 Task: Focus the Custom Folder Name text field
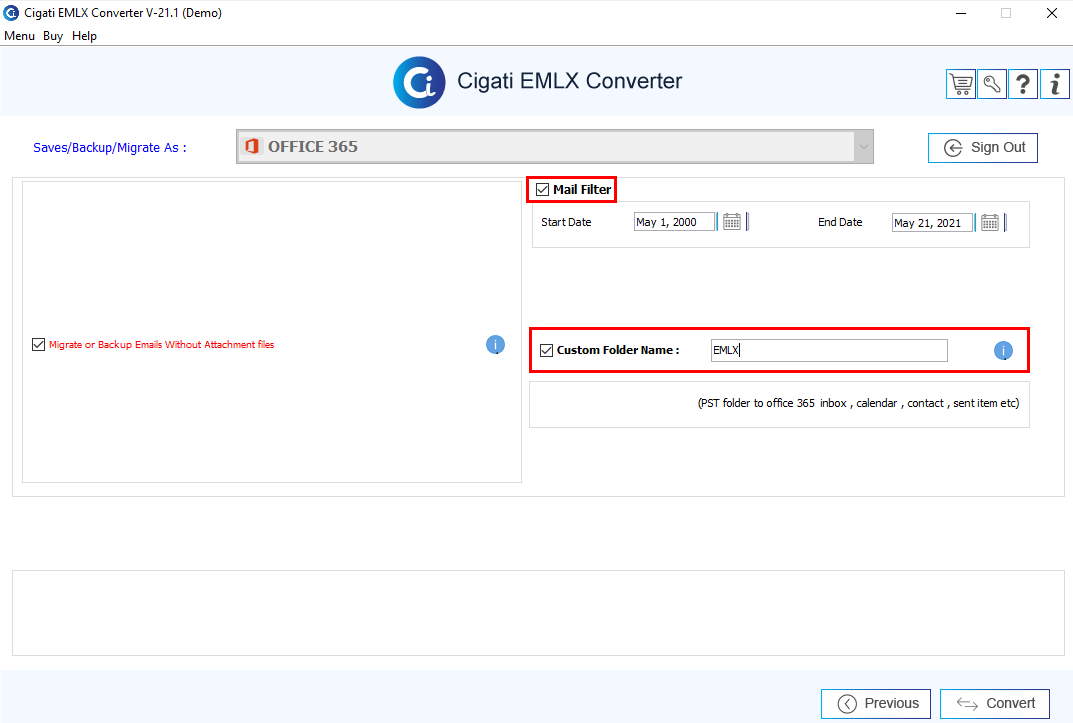pyautogui.click(x=829, y=350)
